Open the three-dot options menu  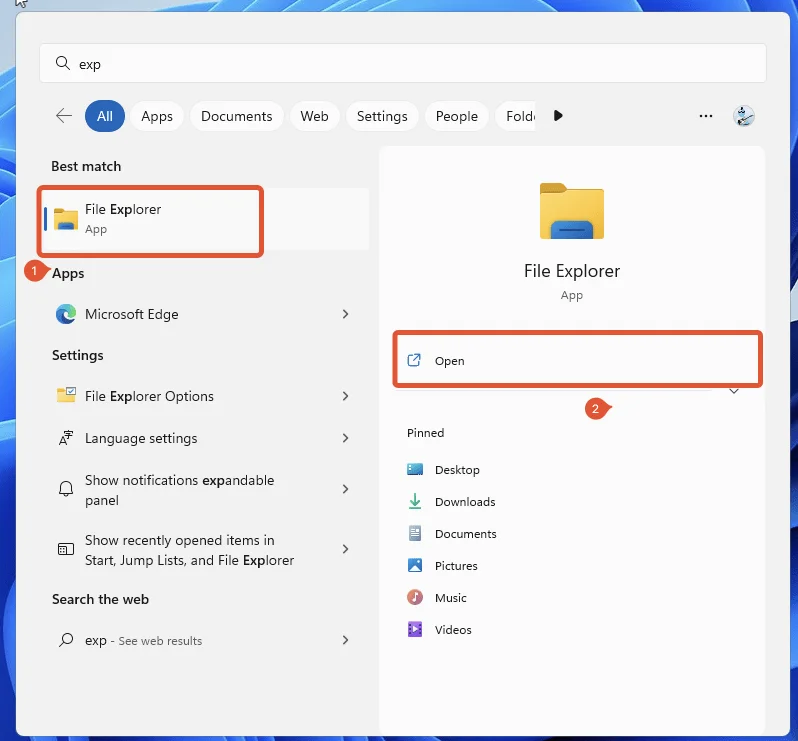(x=705, y=116)
